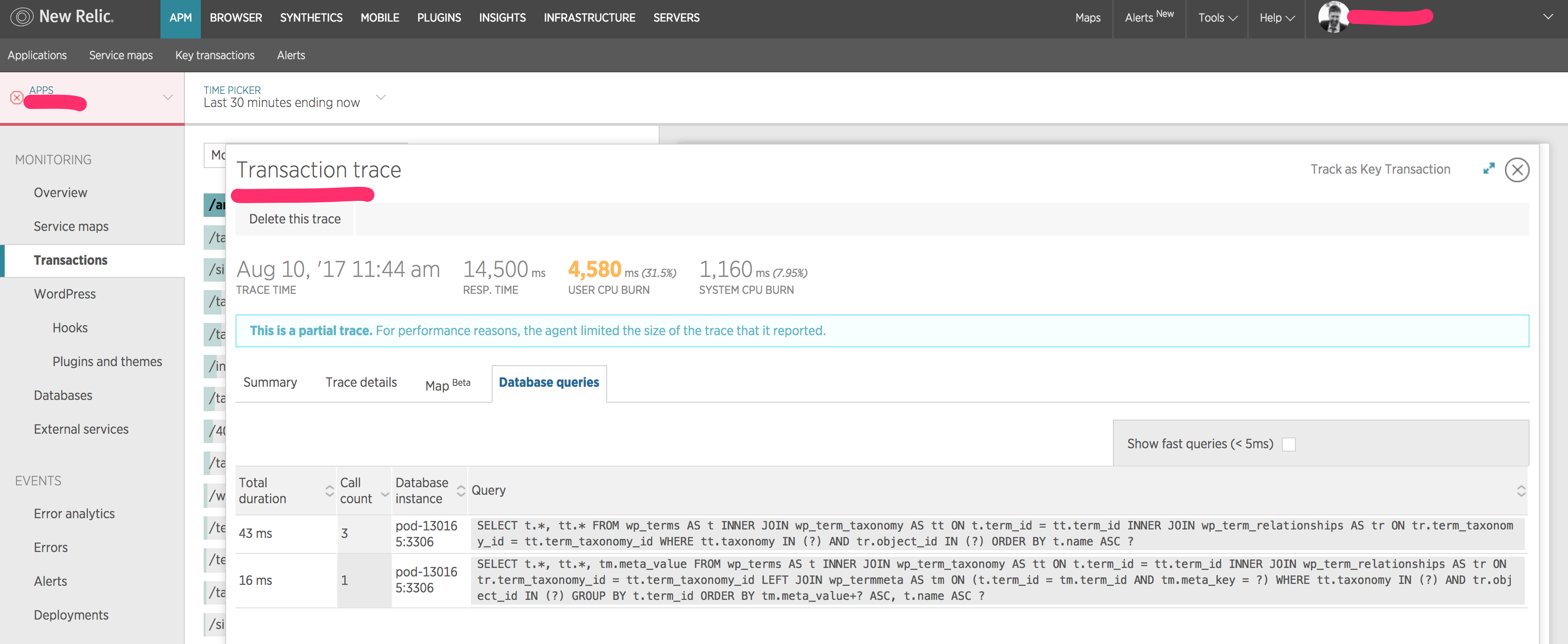
Task: Open WordPress in the sidebar
Action: click(65, 294)
